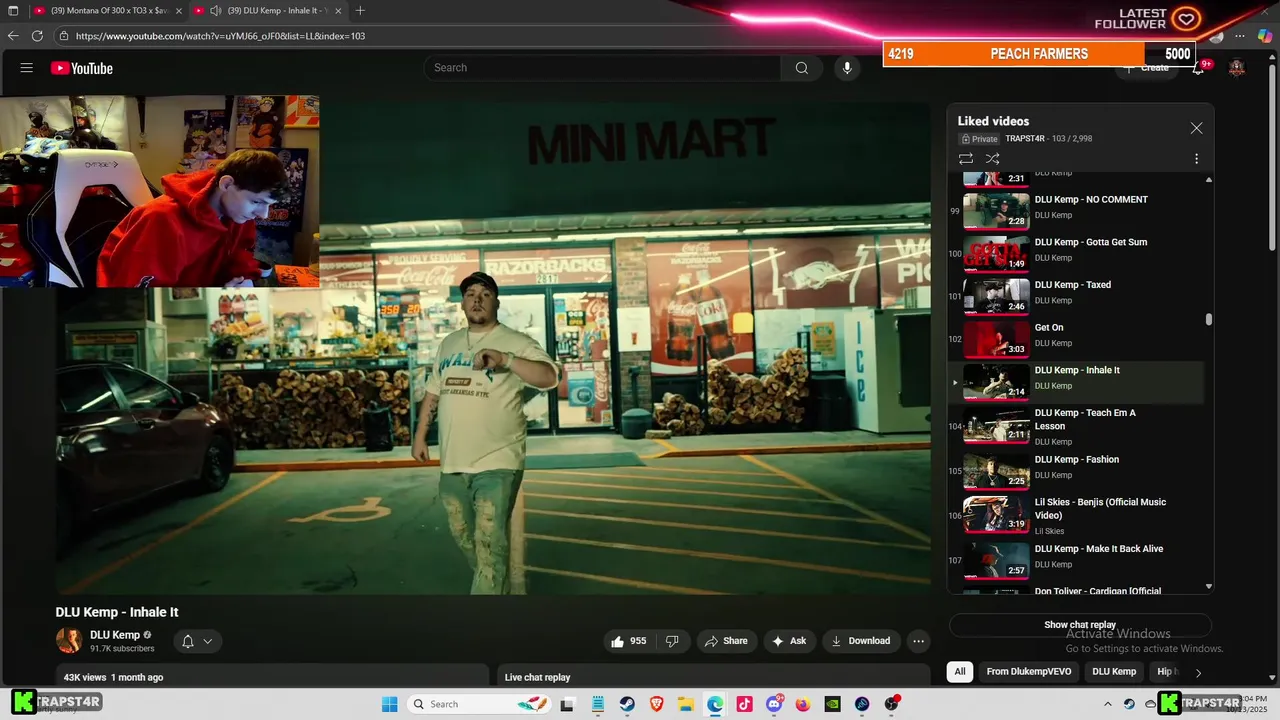
Task: Go to the YouTube home logo
Action: pyautogui.click(x=82, y=68)
